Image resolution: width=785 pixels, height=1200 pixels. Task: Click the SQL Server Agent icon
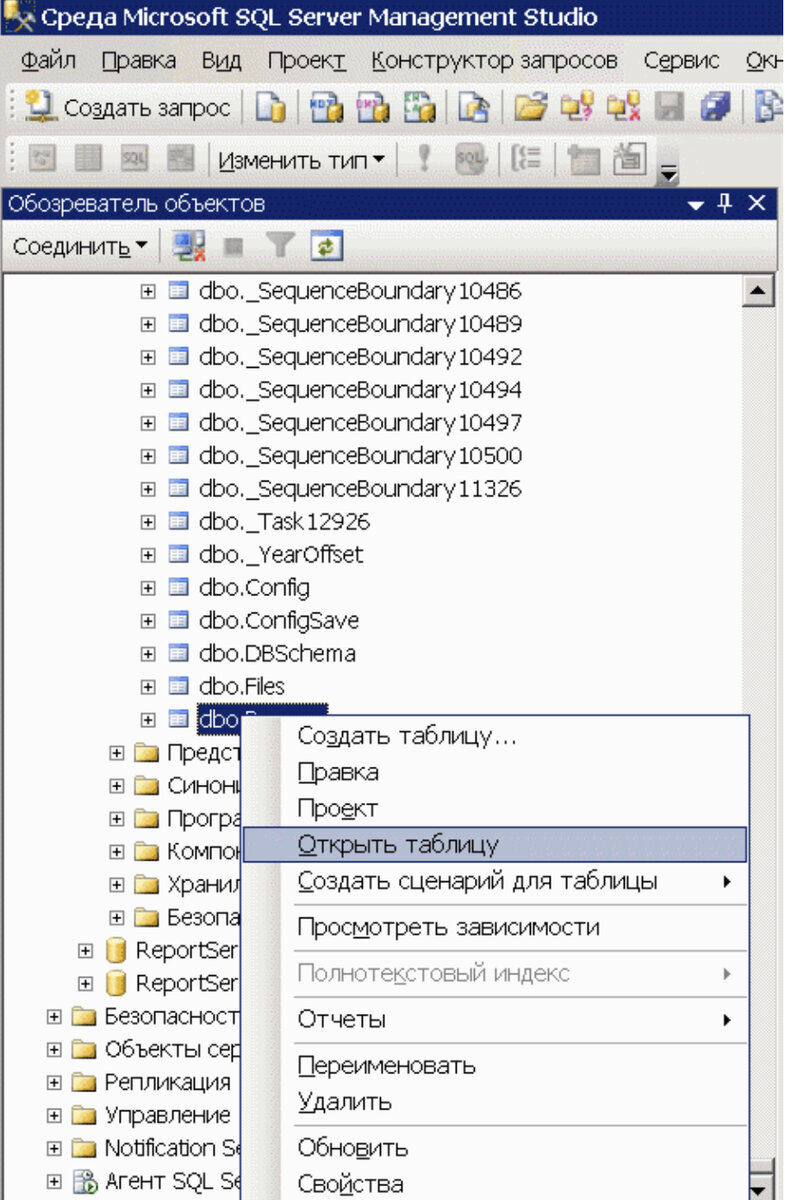(84, 1182)
